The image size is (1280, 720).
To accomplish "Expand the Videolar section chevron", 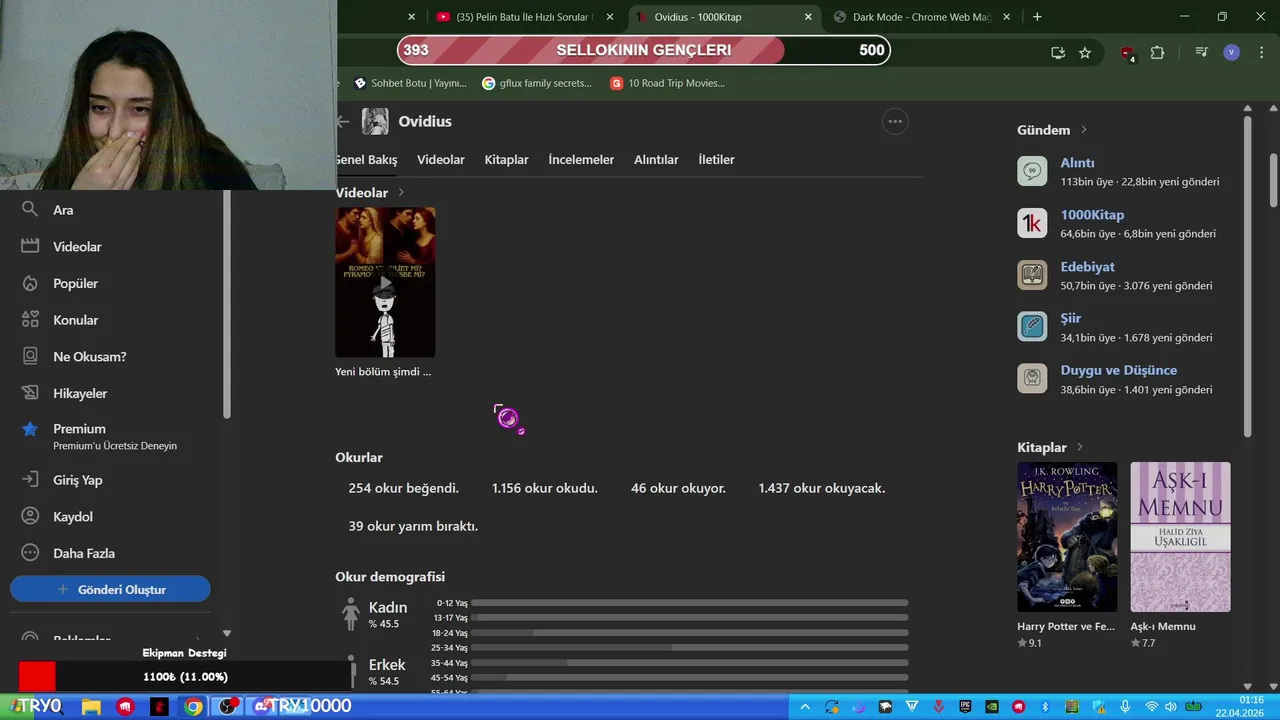I will (401, 192).
